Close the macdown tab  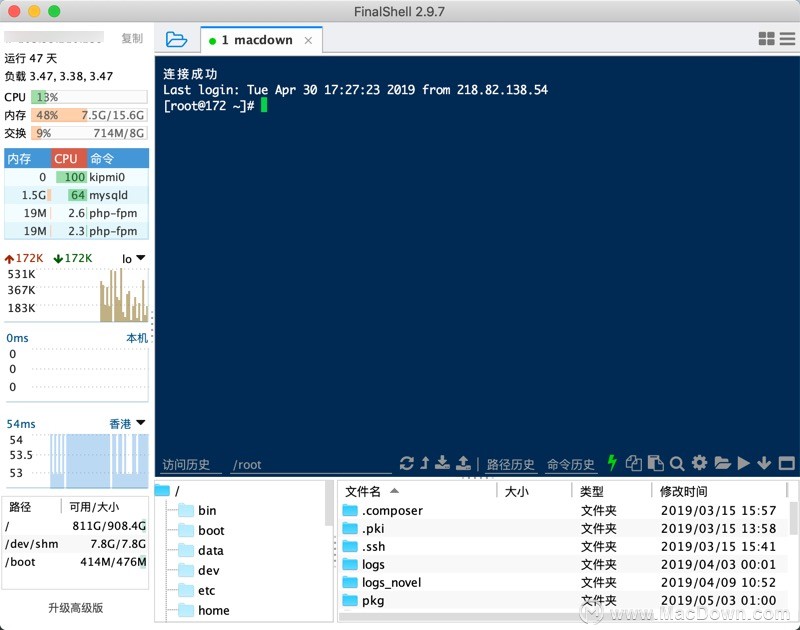(308, 40)
